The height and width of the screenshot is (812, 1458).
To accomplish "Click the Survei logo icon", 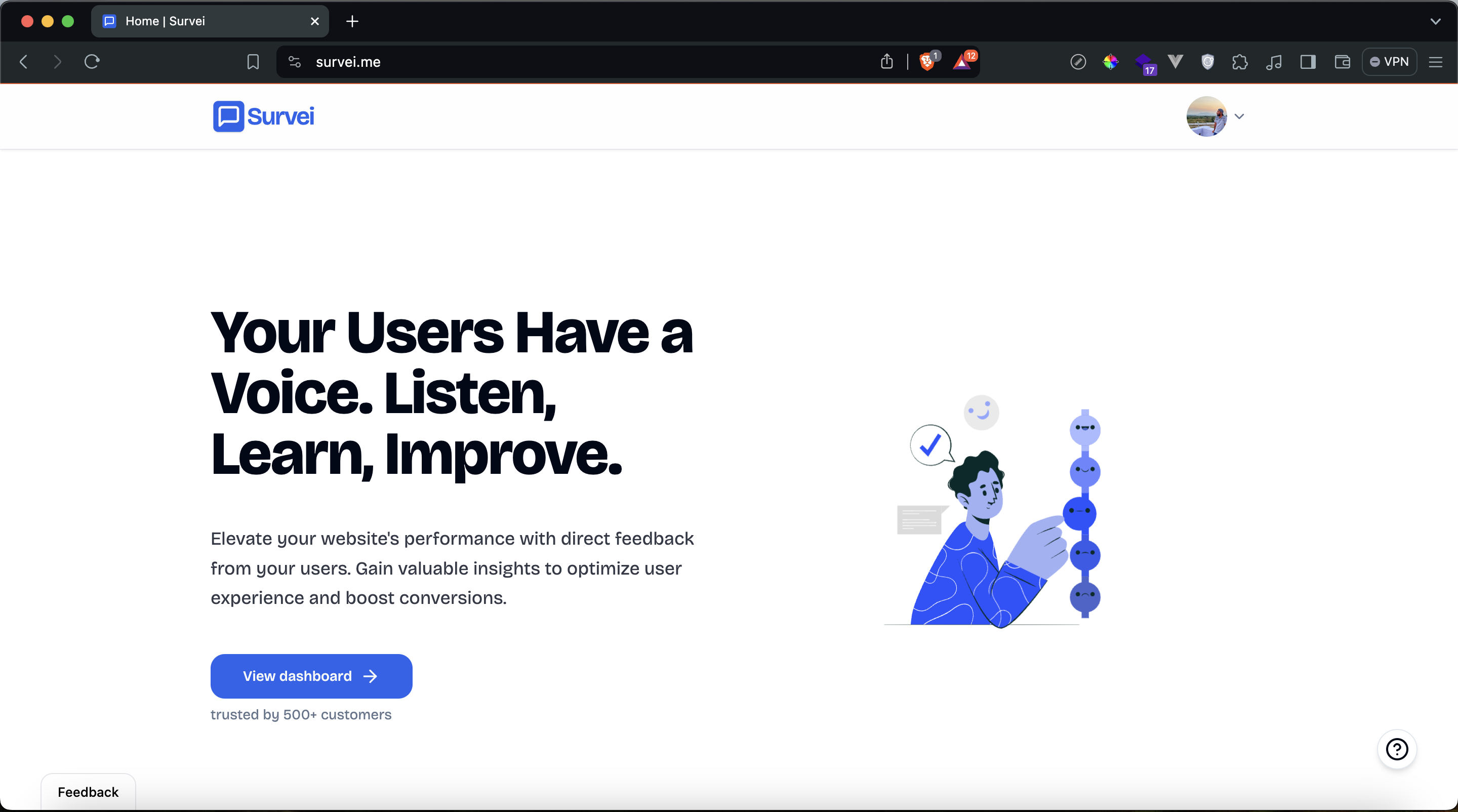I will [225, 115].
